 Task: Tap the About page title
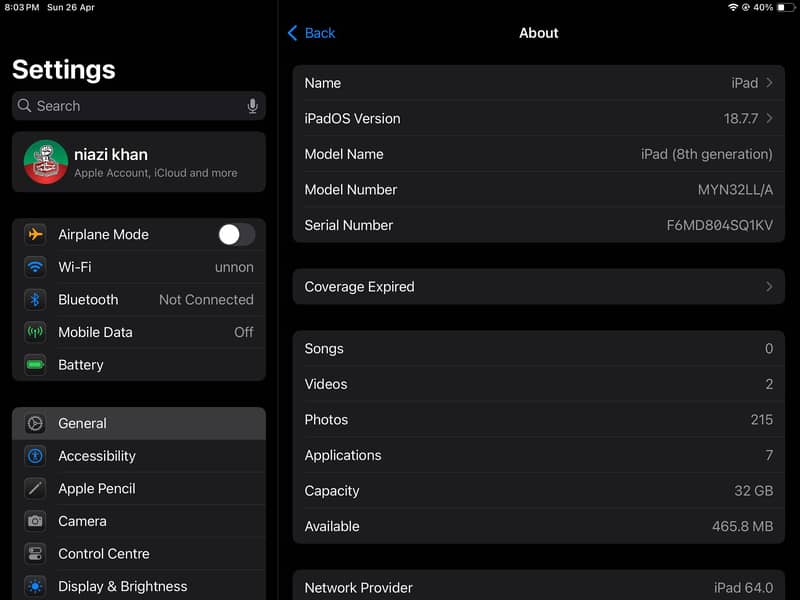pos(539,33)
